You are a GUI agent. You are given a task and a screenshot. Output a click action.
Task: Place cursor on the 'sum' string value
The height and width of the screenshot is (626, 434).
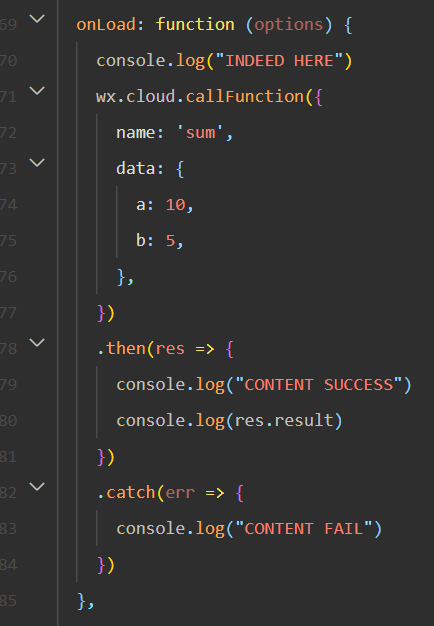(200, 133)
